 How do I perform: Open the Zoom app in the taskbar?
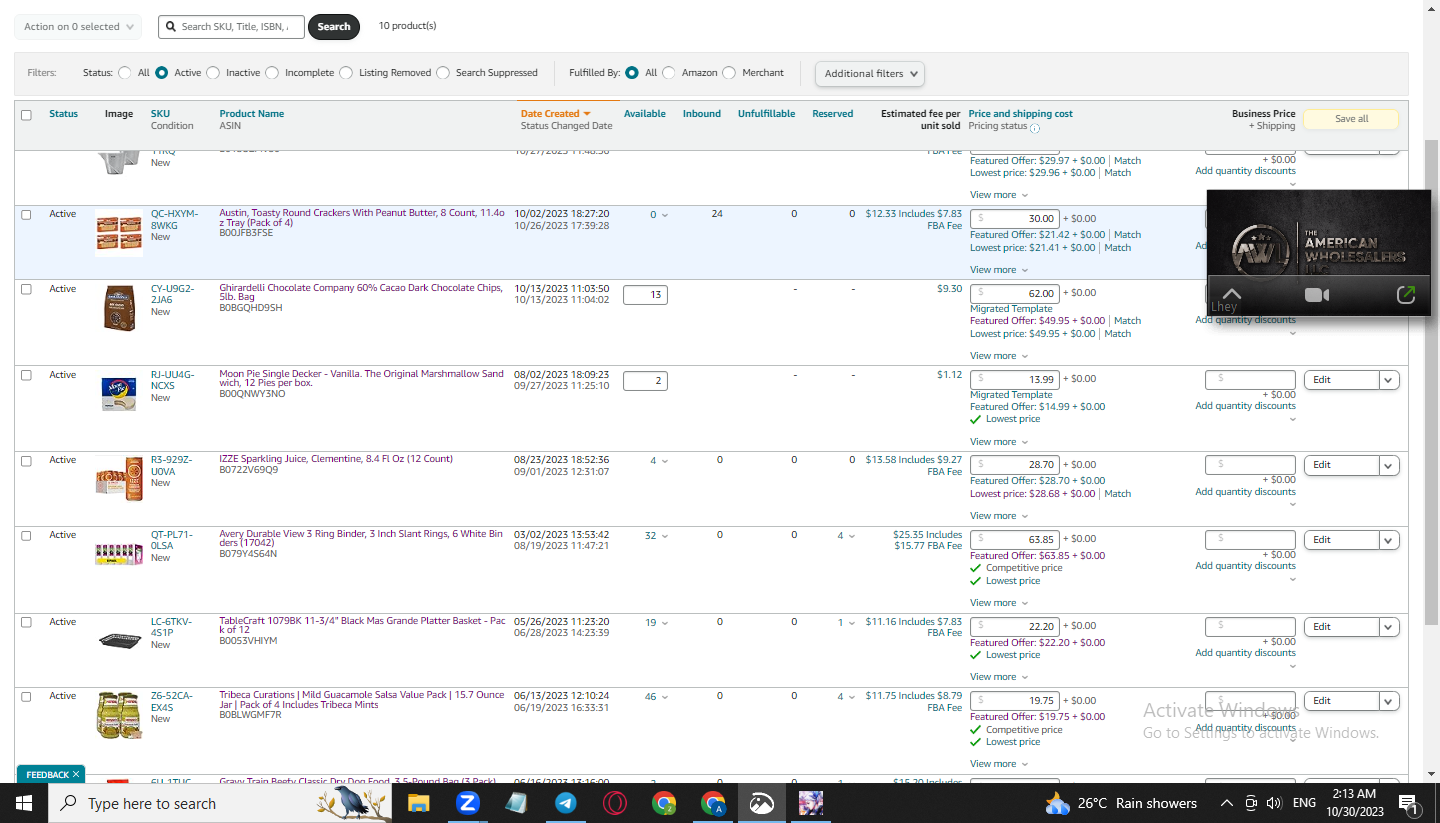pos(467,803)
